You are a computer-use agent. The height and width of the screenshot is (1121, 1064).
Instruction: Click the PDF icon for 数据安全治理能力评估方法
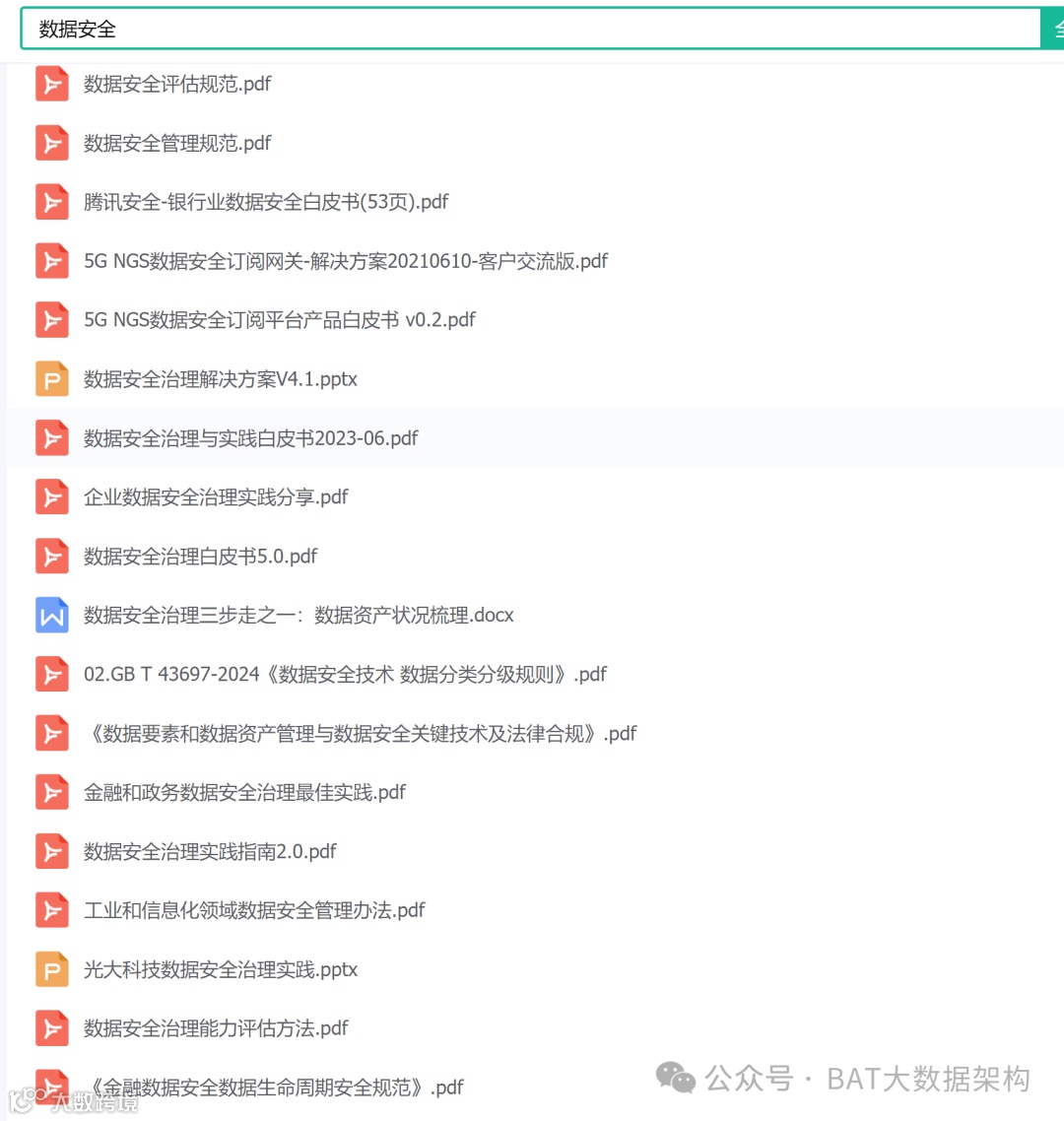point(52,1028)
